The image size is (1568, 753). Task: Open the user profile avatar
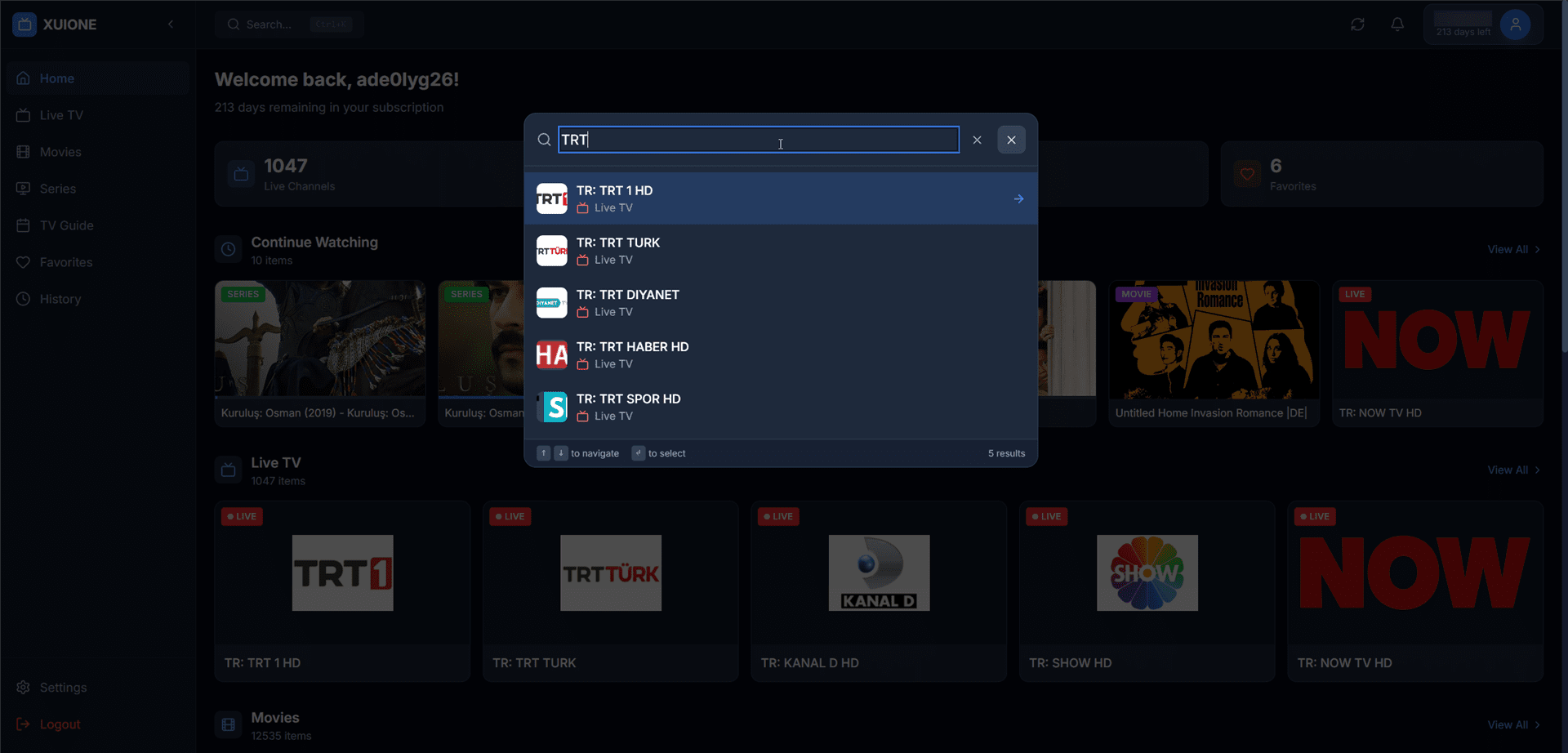pyautogui.click(x=1515, y=25)
